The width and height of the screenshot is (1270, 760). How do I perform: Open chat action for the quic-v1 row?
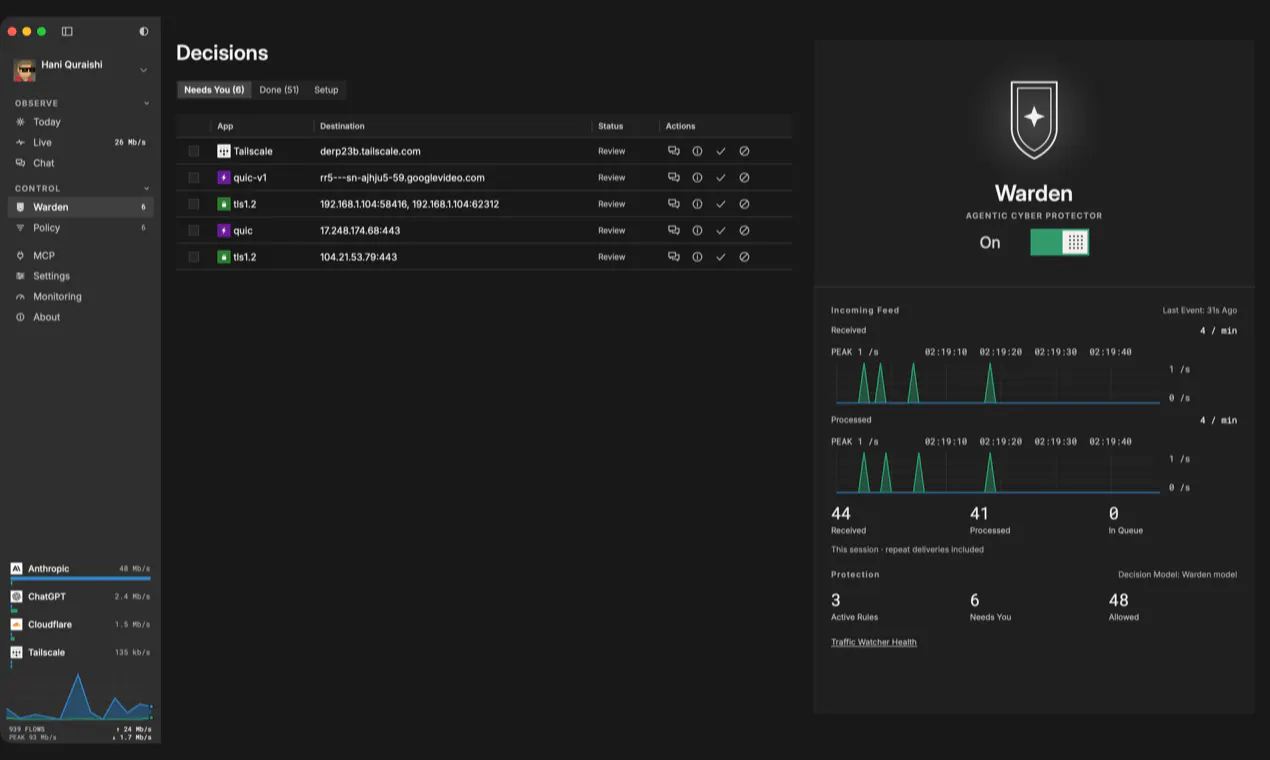(674, 177)
